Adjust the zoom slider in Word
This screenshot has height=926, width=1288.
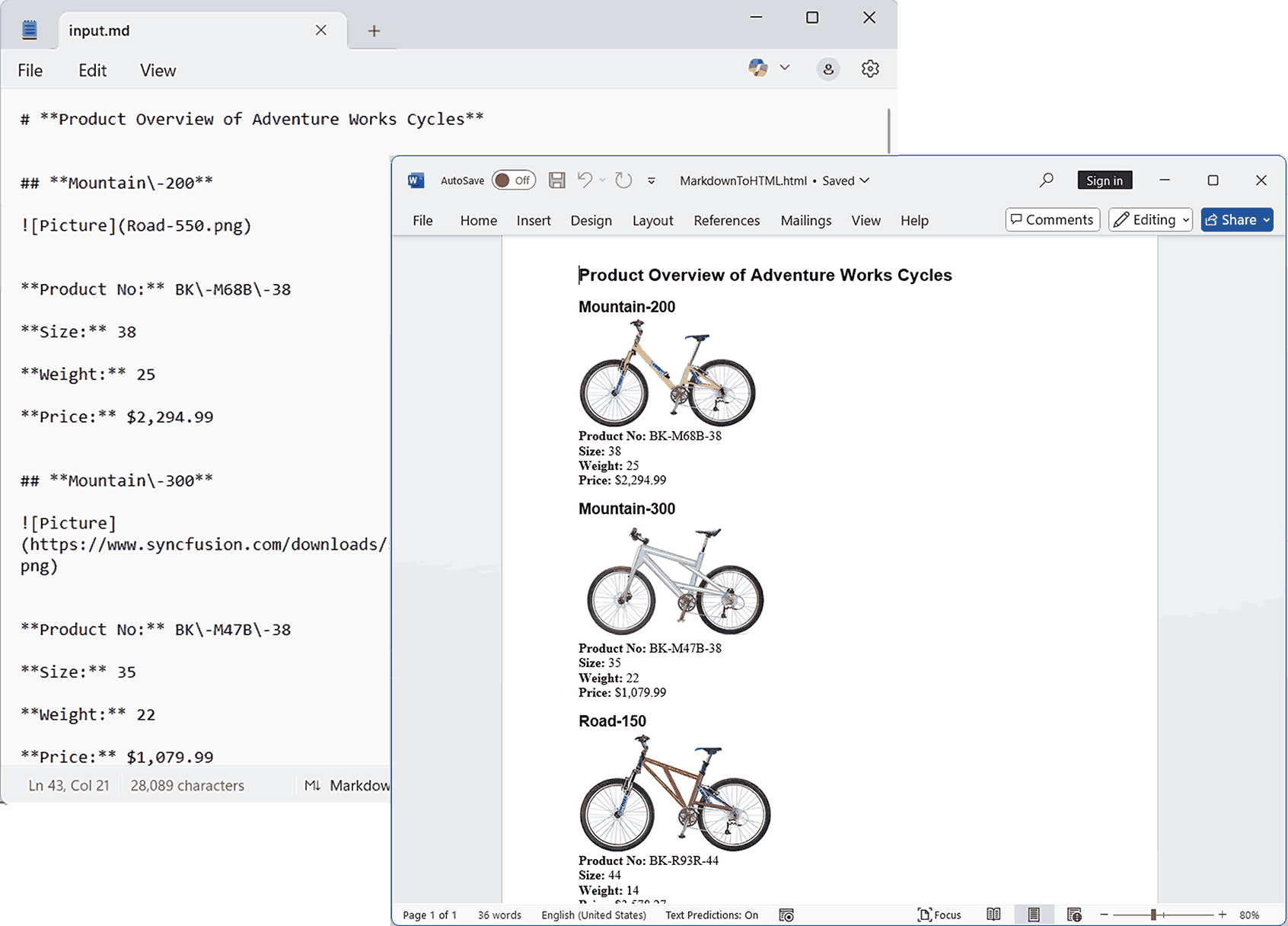click(x=1153, y=915)
